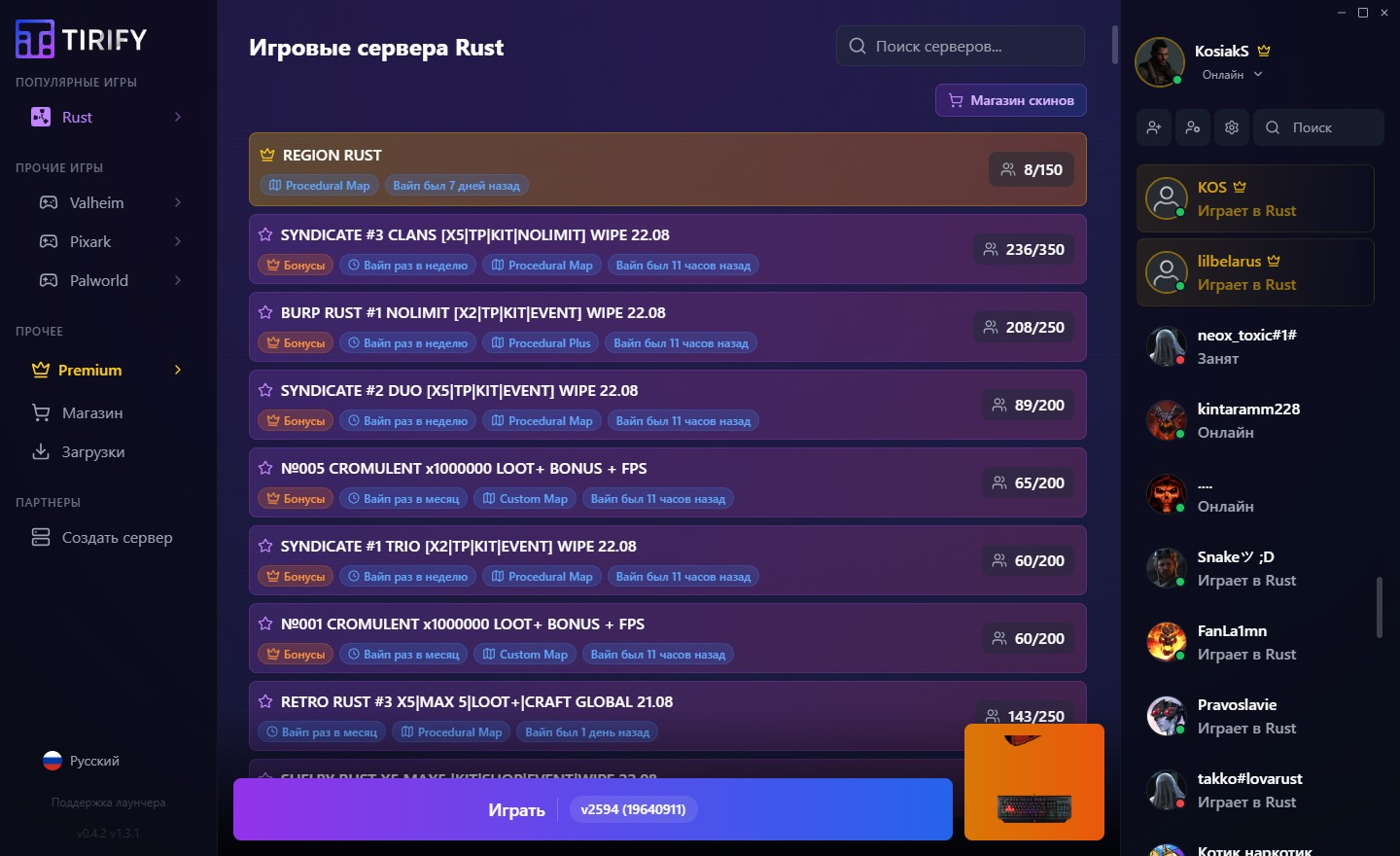Click KOS friend avatar icon
The width and height of the screenshot is (1400, 856).
click(1167, 198)
